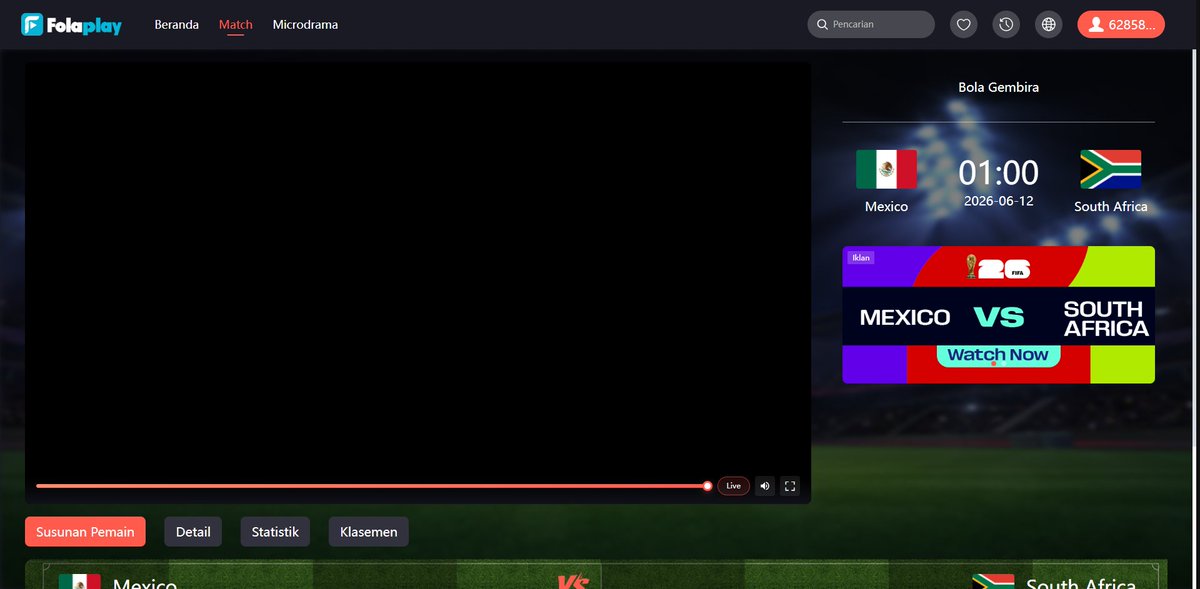This screenshot has height=589, width=1200.
Task: Click the Mexico flag in match card
Action: [886, 169]
